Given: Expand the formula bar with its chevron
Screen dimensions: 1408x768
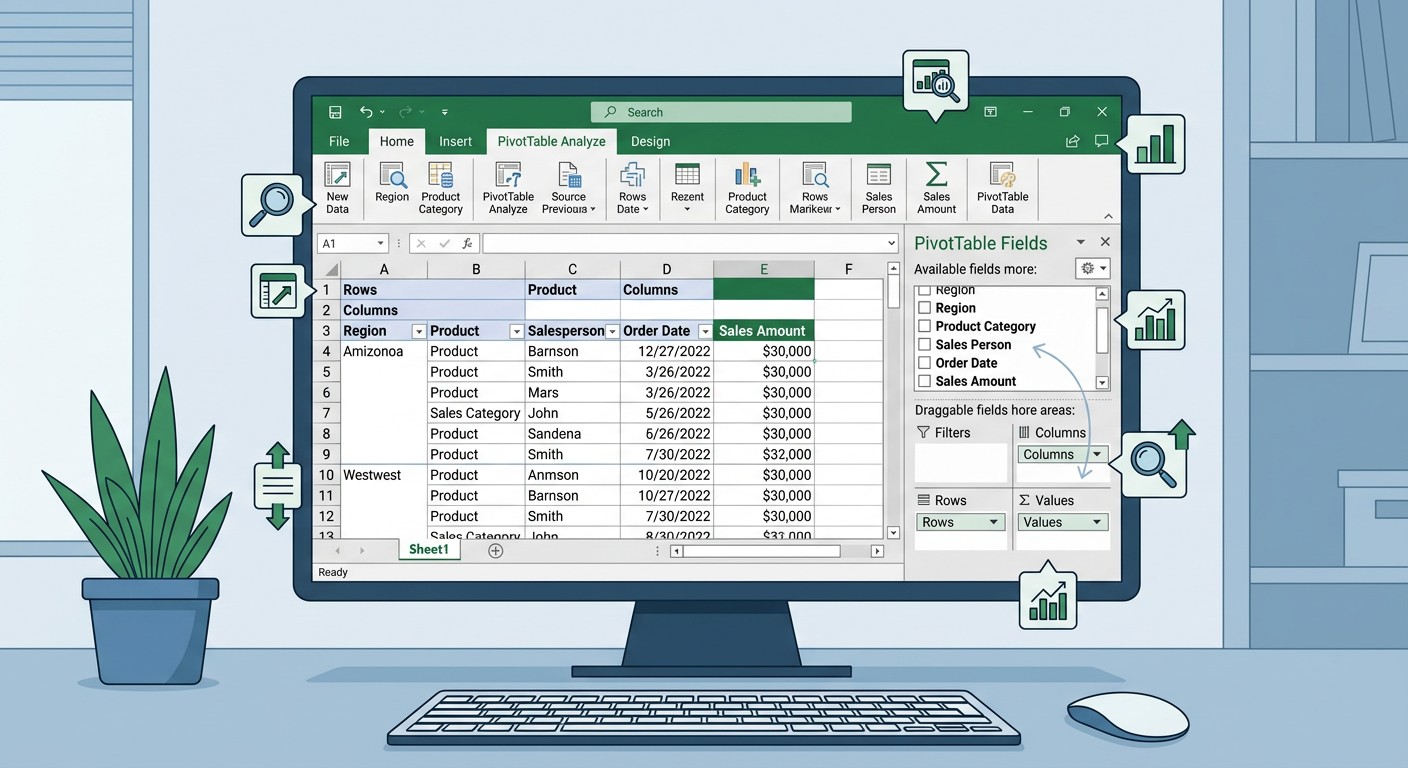Looking at the screenshot, I should (891, 243).
